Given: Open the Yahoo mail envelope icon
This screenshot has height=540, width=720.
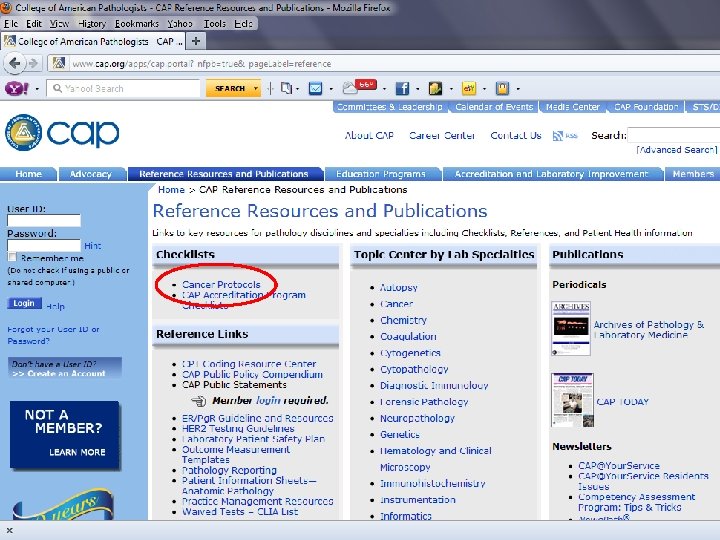Looking at the screenshot, I should click(x=315, y=88).
